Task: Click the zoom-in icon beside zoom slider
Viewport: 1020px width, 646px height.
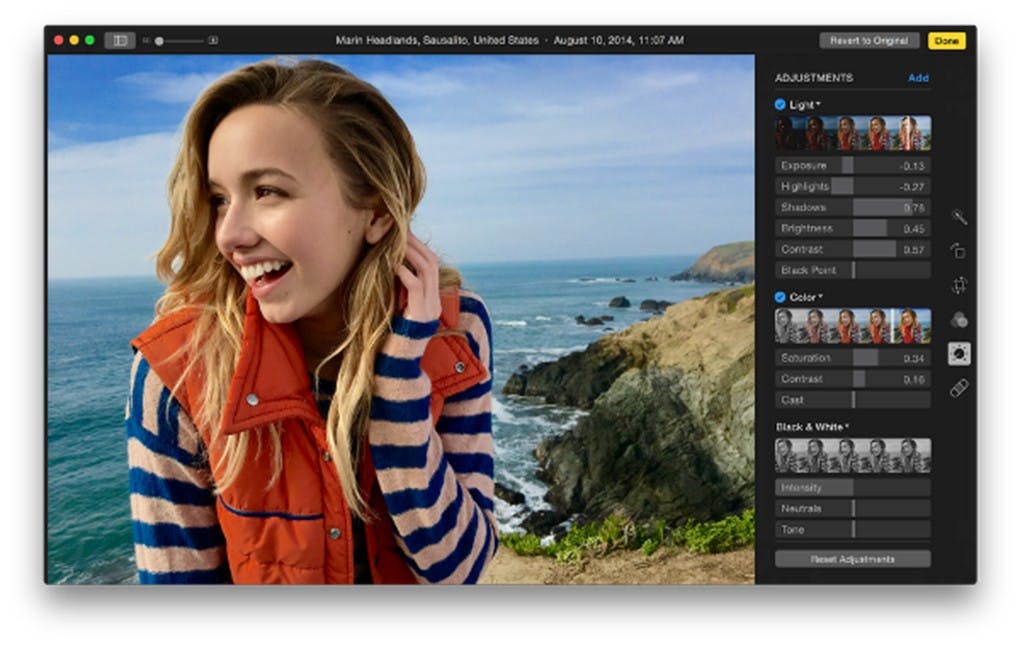Action: [x=213, y=41]
